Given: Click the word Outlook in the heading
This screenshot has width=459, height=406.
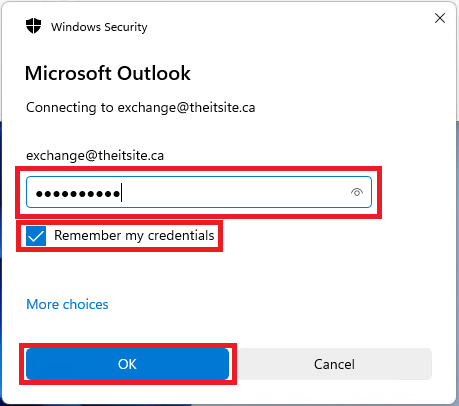Looking at the screenshot, I should [154, 73].
